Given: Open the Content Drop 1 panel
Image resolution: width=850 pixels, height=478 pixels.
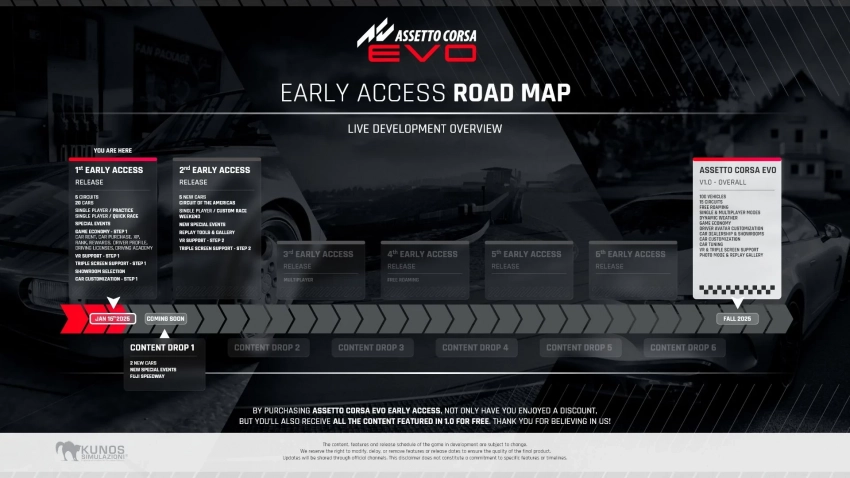Looking at the screenshot, I should tap(165, 364).
